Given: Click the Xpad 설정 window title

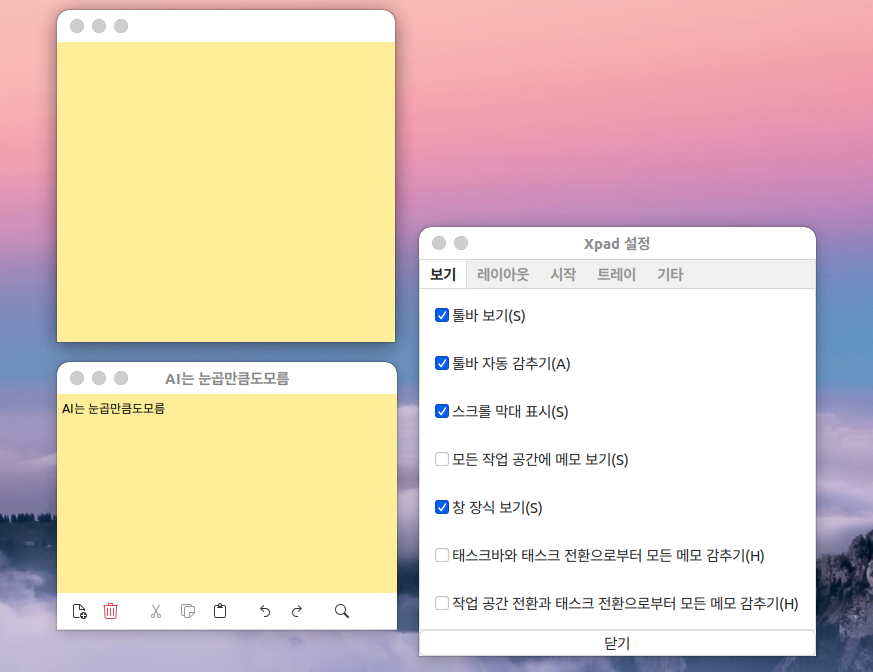Looking at the screenshot, I should click(x=617, y=244).
